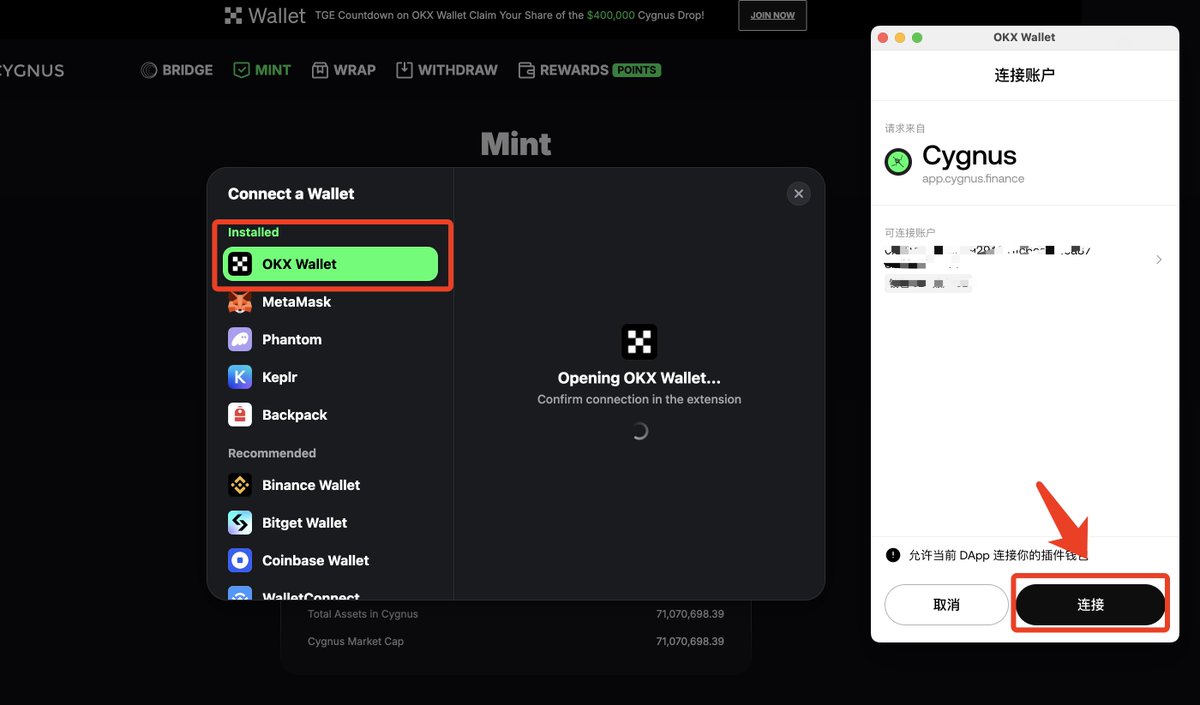Click the JOIN NOW banner button

(772, 15)
